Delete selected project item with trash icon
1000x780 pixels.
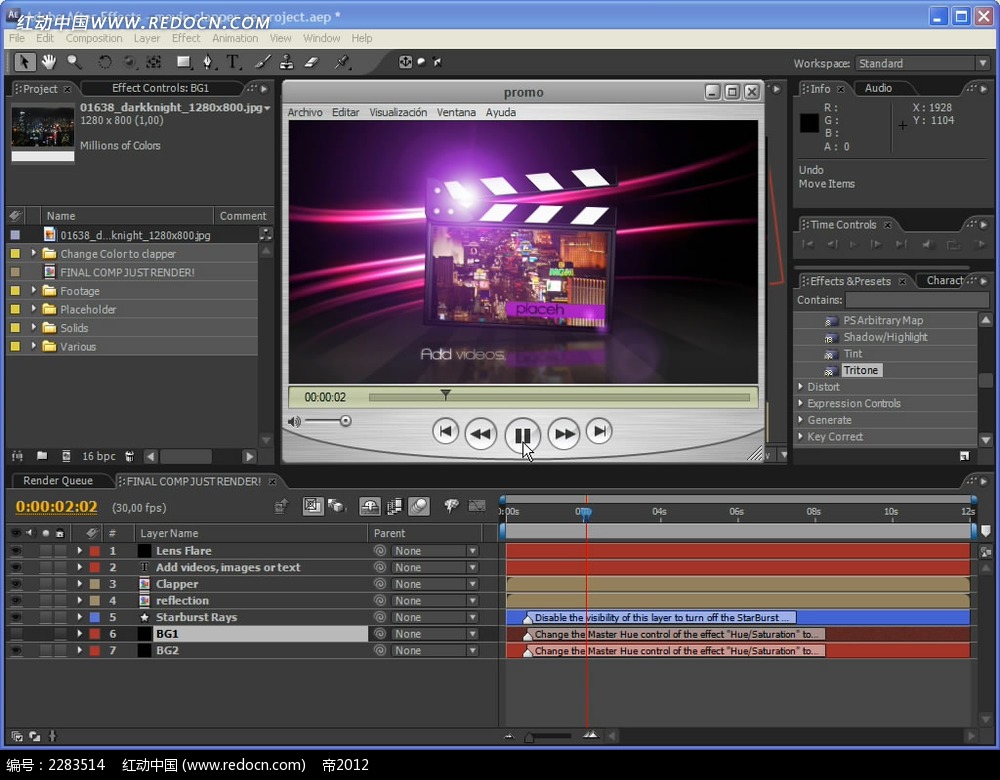tap(129, 456)
